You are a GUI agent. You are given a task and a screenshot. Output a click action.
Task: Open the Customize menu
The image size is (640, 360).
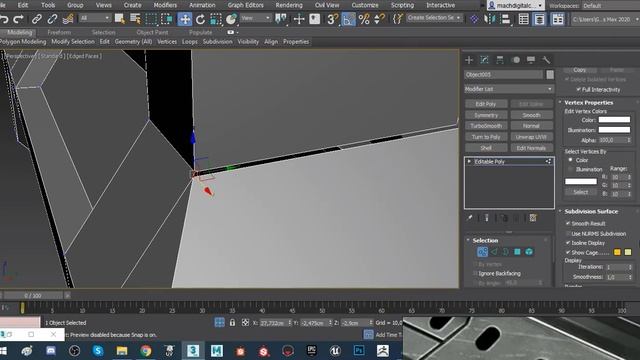tap(365, 5)
